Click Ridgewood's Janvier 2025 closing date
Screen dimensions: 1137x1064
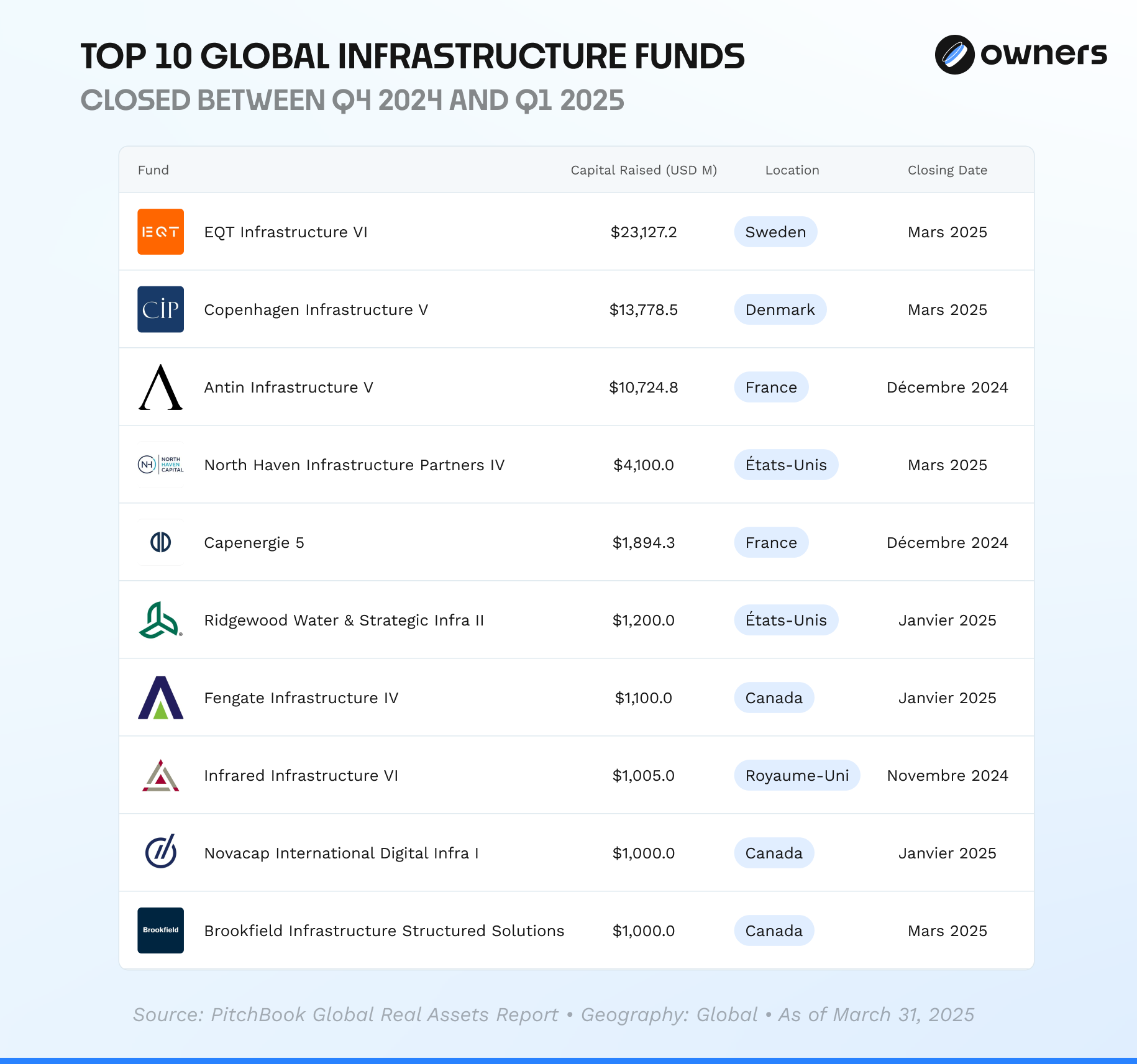948,620
